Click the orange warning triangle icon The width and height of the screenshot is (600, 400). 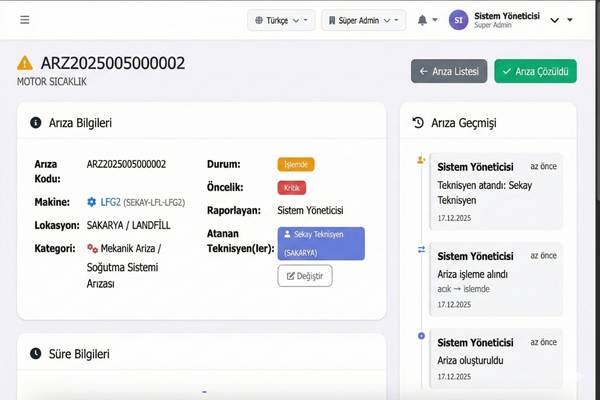(x=25, y=64)
